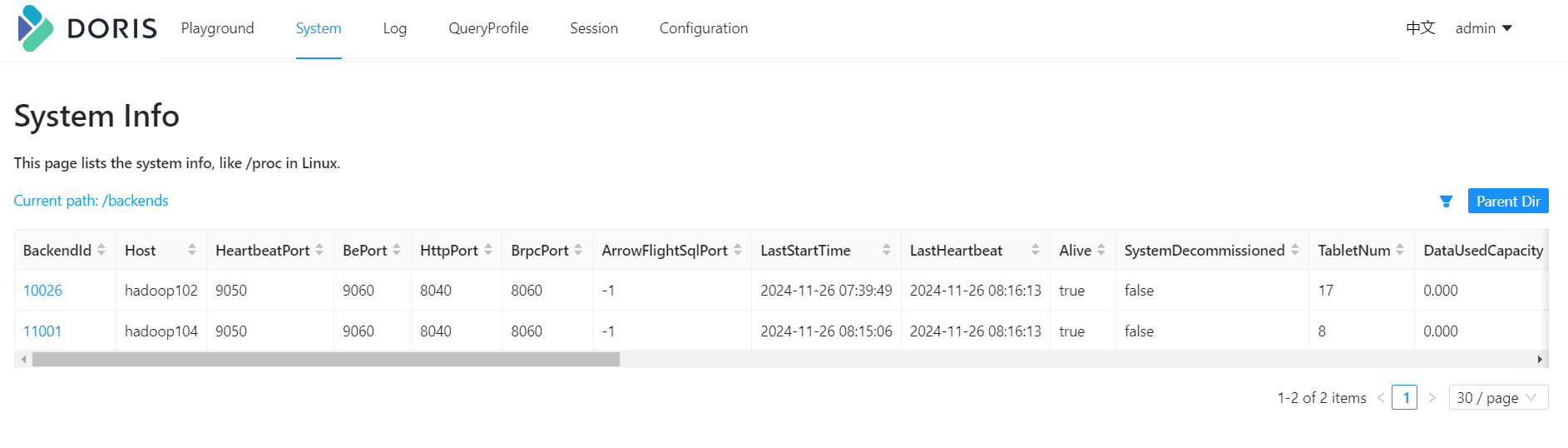This screenshot has width=1568, height=448.
Task: Click the Parent Dir button
Action: point(1508,201)
